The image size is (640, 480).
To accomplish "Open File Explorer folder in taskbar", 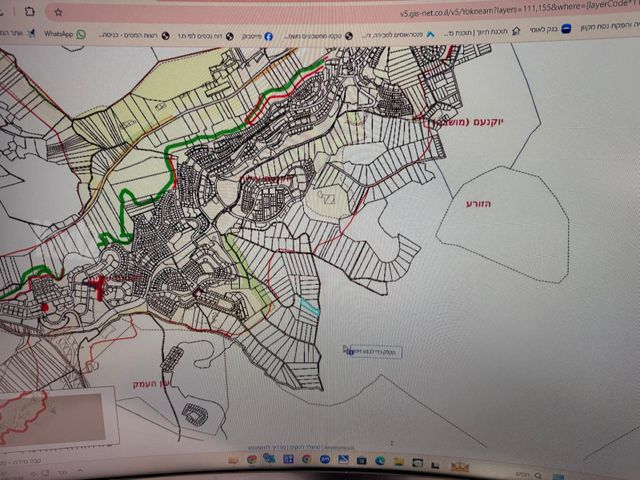I will pos(398,461).
